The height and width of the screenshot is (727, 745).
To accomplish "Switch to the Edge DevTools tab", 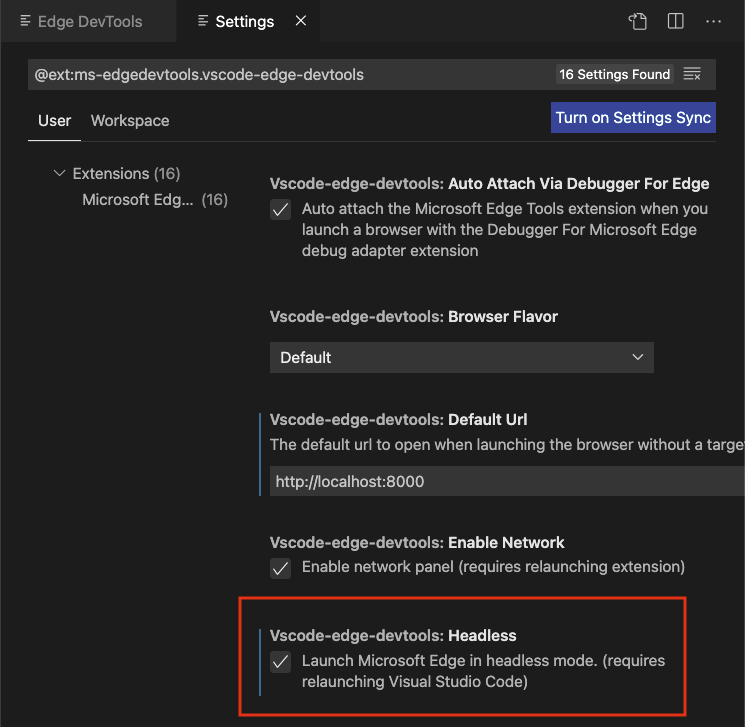I will tap(89, 21).
